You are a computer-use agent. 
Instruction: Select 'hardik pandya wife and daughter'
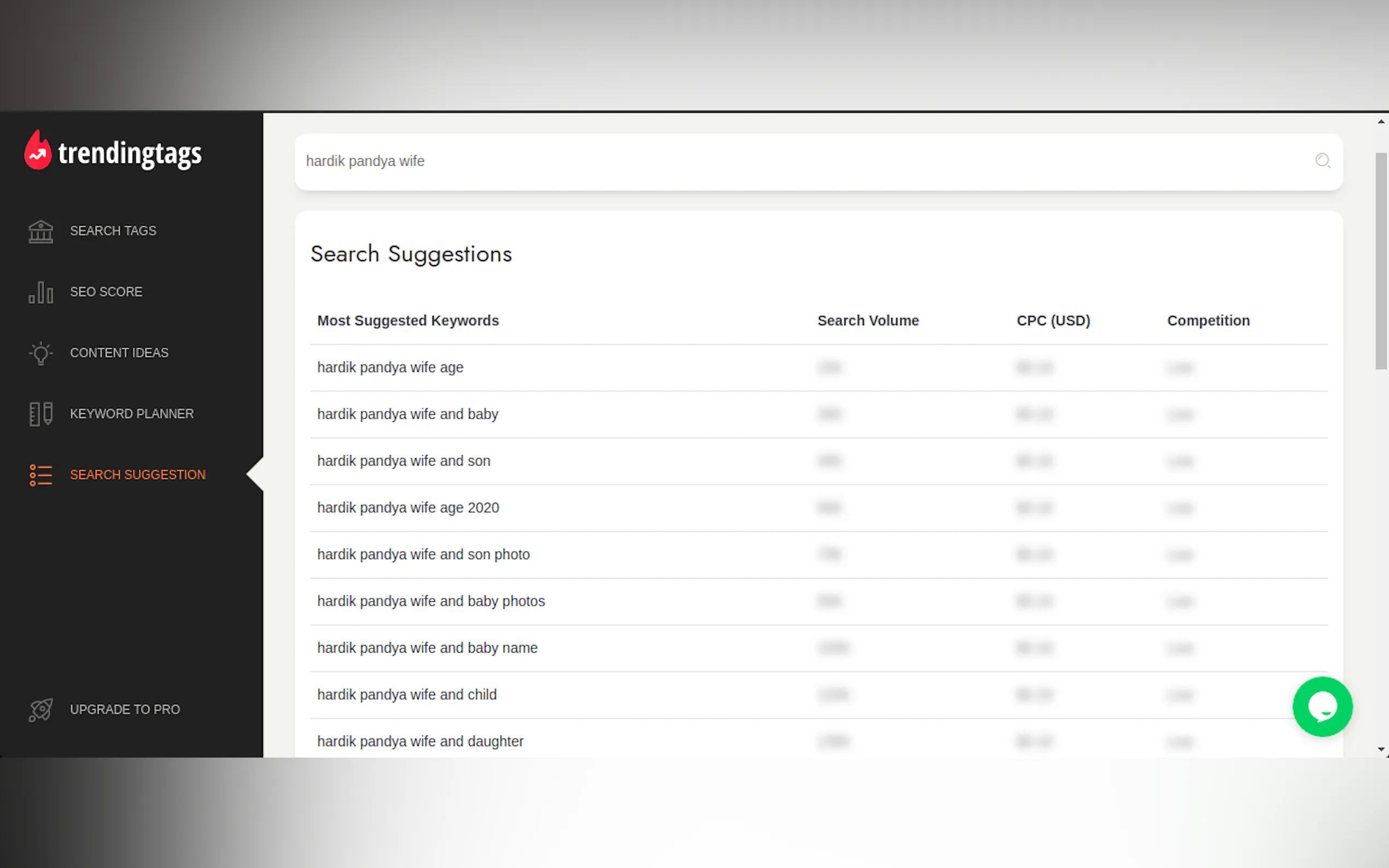pos(421,742)
